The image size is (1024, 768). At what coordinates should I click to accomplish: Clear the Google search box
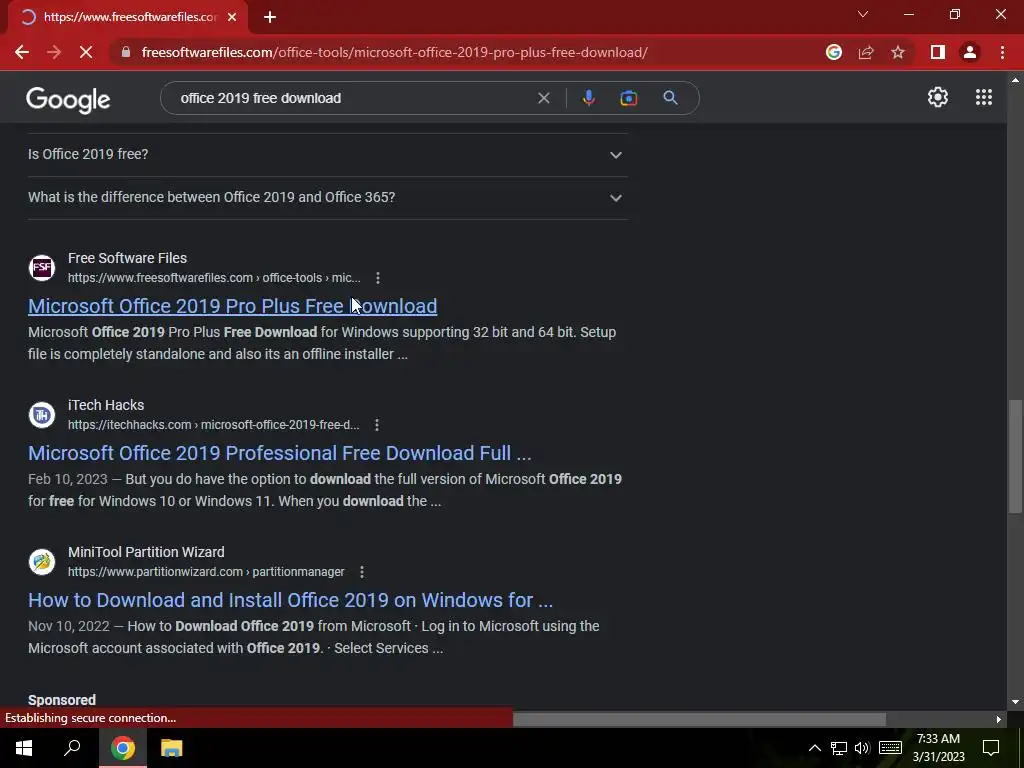(x=543, y=98)
